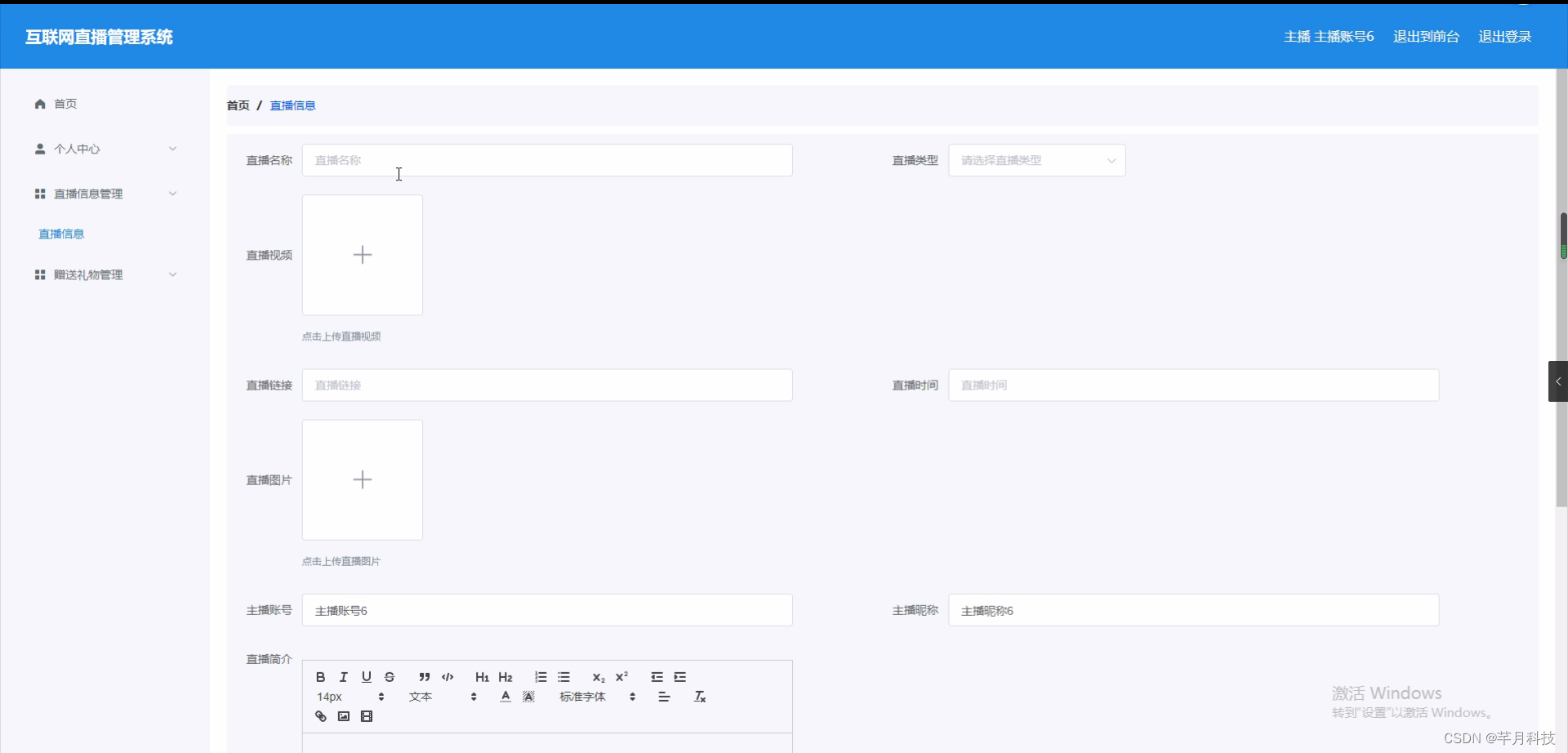Upload a video via the plus placeholder
Viewport: 1568px width, 753px height.
(x=362, y=254)
